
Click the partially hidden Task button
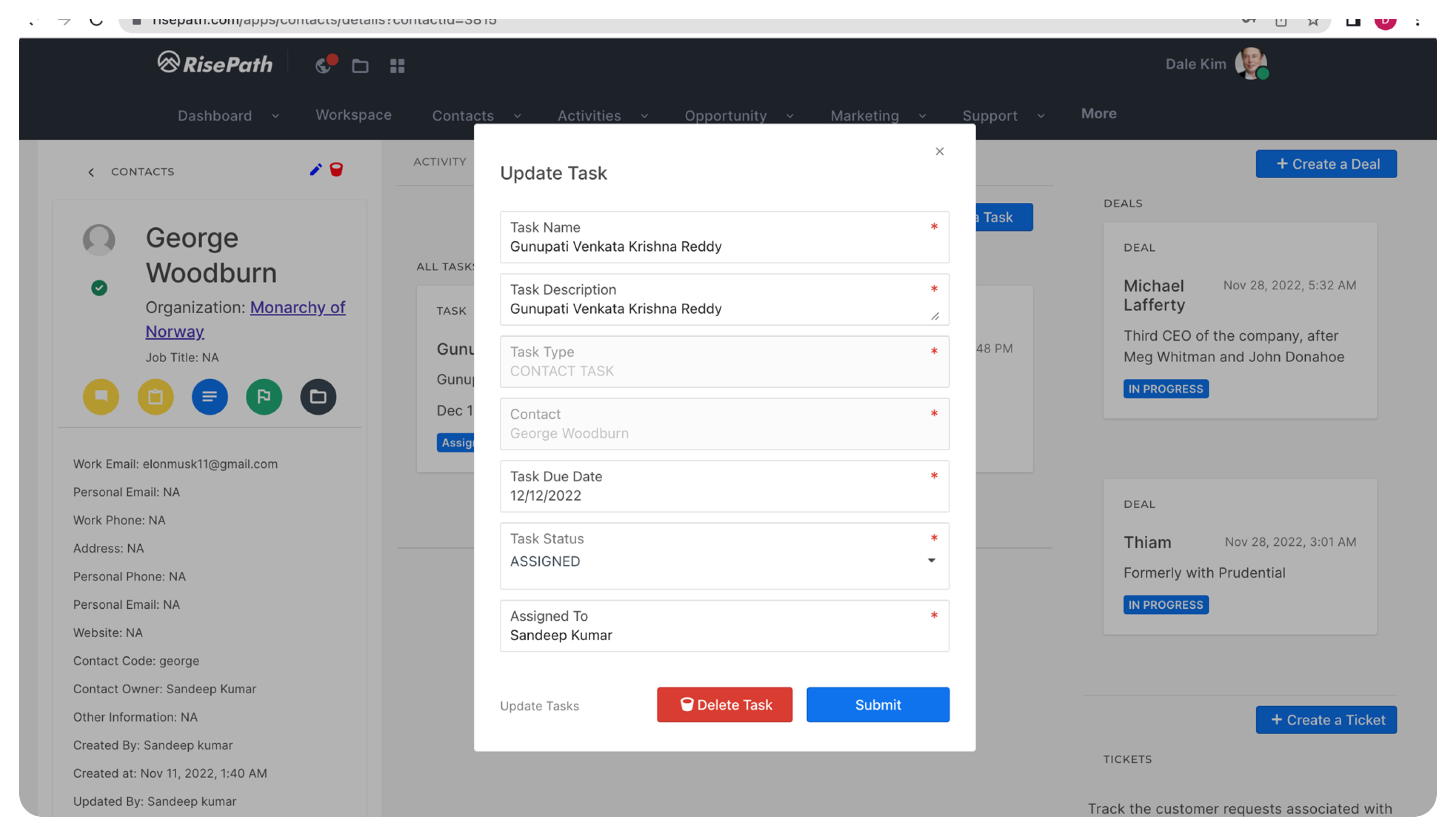click(x=1004, y=218)
